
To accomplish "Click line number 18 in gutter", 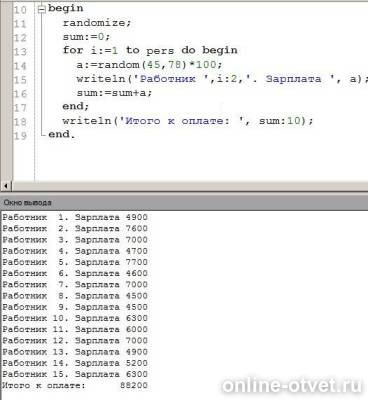I will pyautogui.click(x=20, y=122).
